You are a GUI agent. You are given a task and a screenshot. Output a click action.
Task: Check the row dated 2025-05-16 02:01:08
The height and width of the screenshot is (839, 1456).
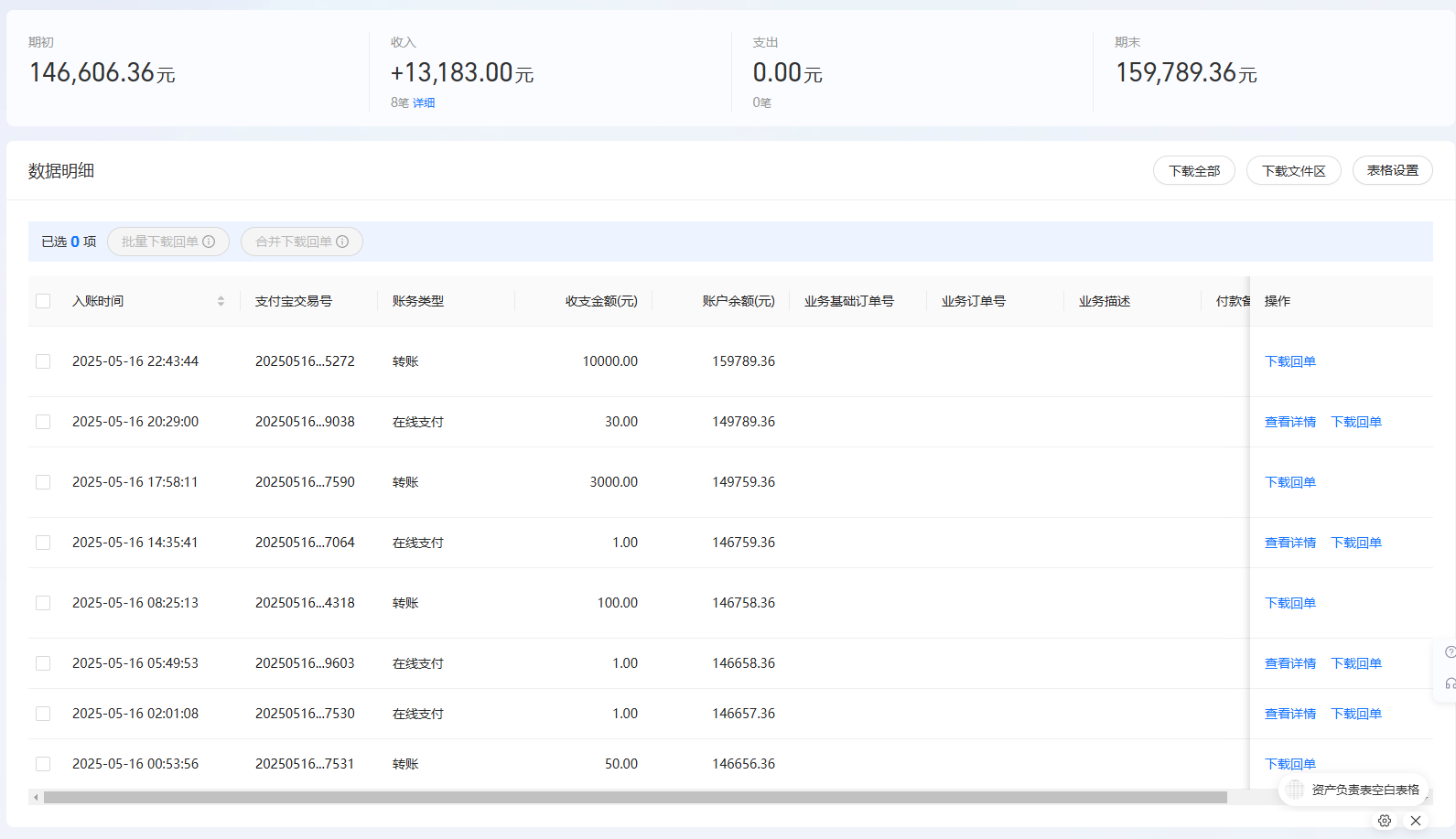(x=43, y=714)
